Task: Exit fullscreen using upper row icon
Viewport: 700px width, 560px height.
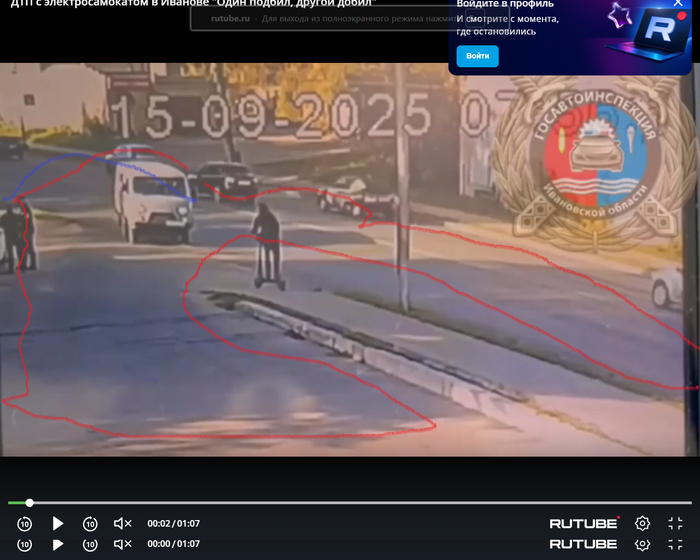Action: (676, 524)
